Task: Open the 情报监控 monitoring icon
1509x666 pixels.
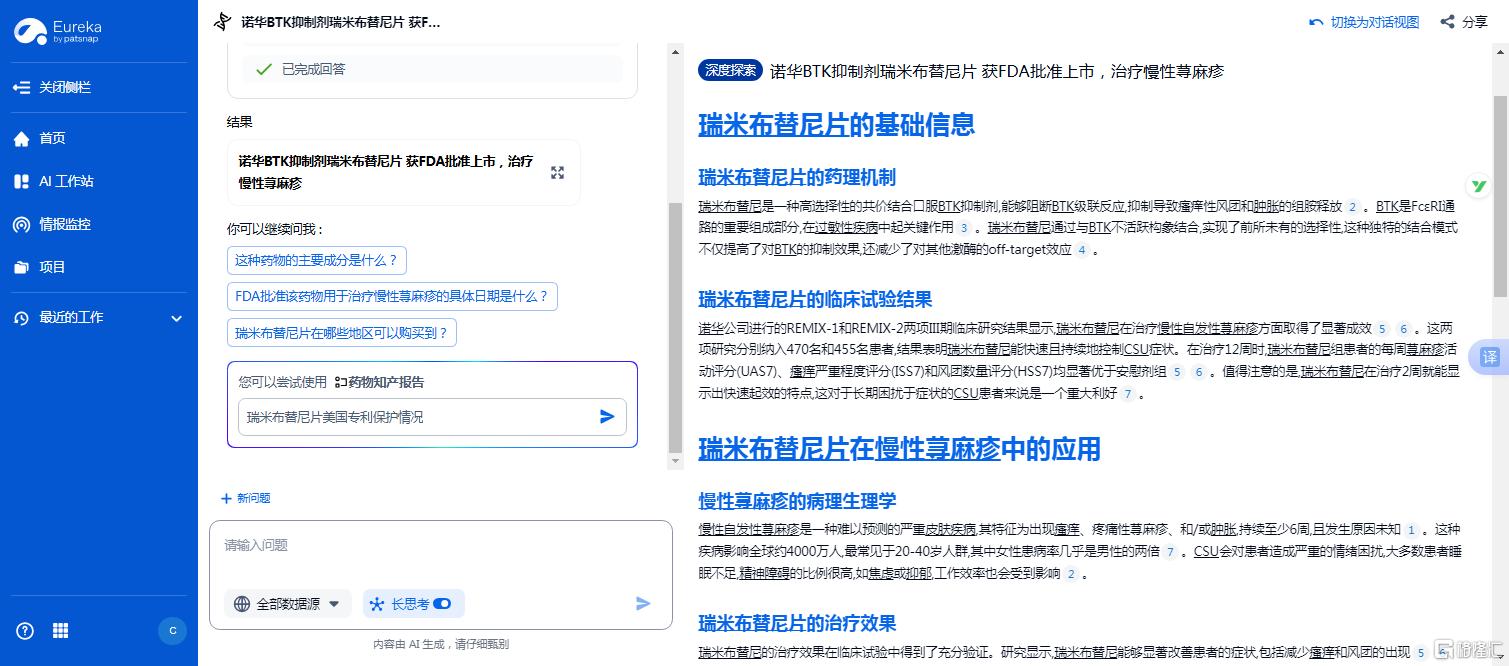Action: (x=22, y=225)
